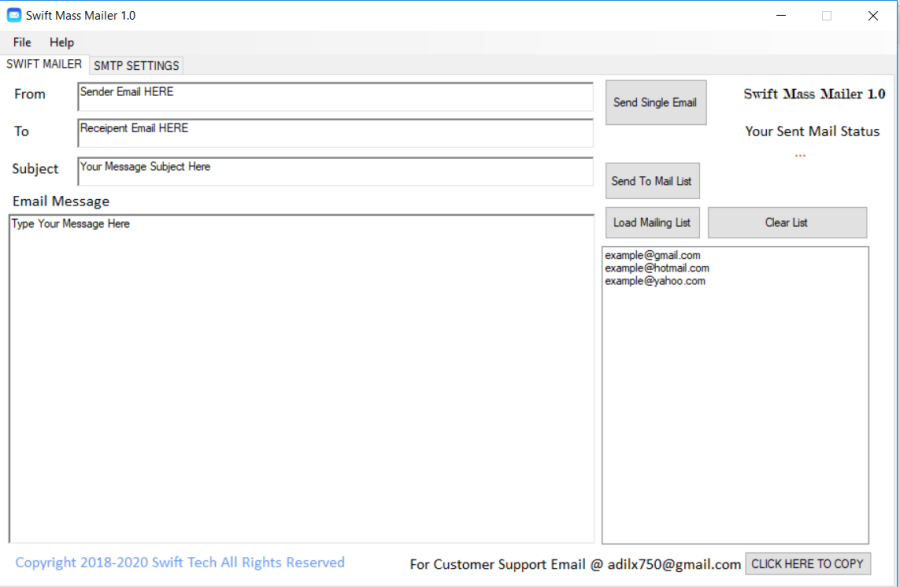This screenshot has width=900, height=587.
Task: Click the Swift Mass Mailer 1.0 heading
Action: coord(814,94)
